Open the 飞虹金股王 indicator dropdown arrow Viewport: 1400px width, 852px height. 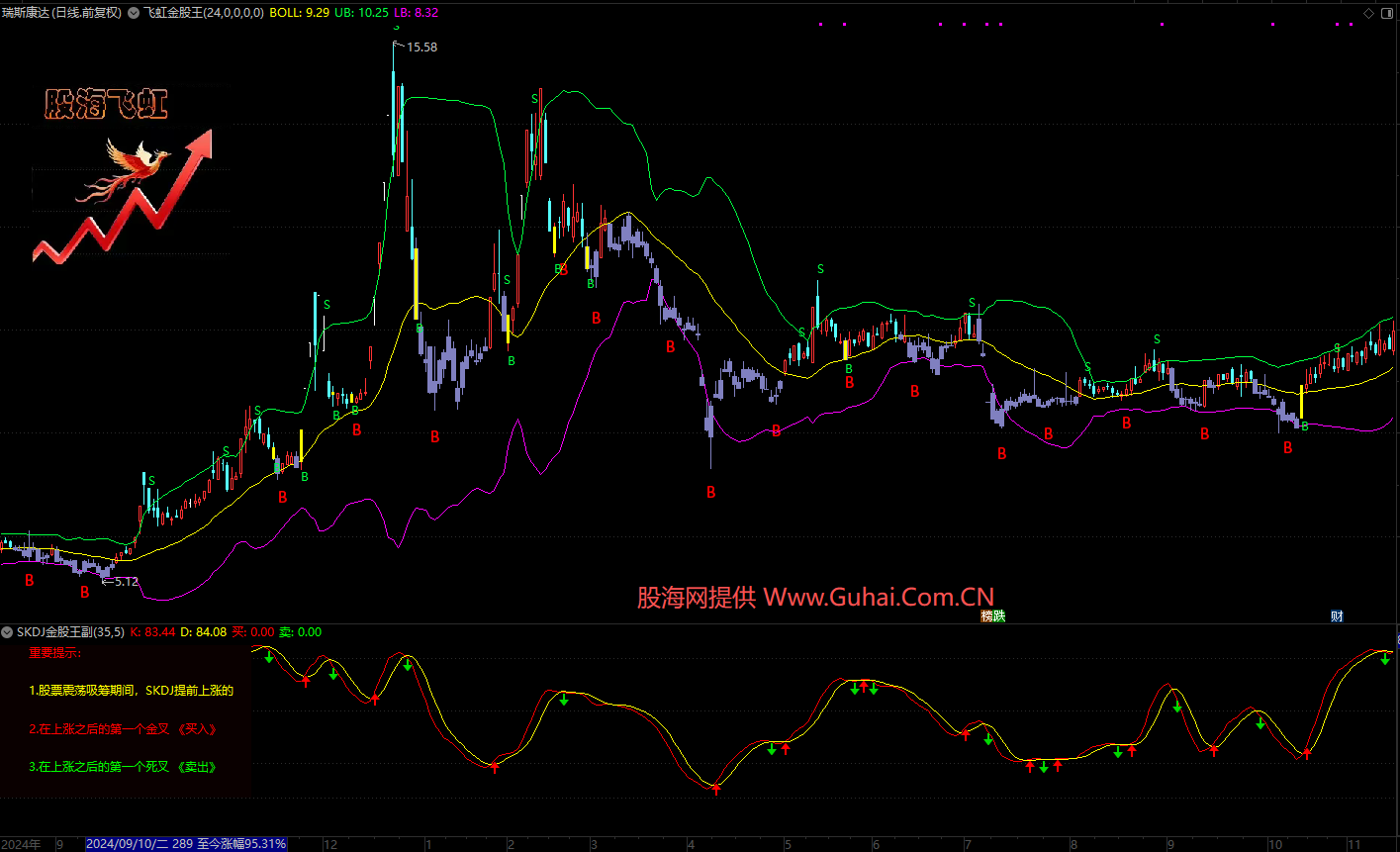(134, 13)
